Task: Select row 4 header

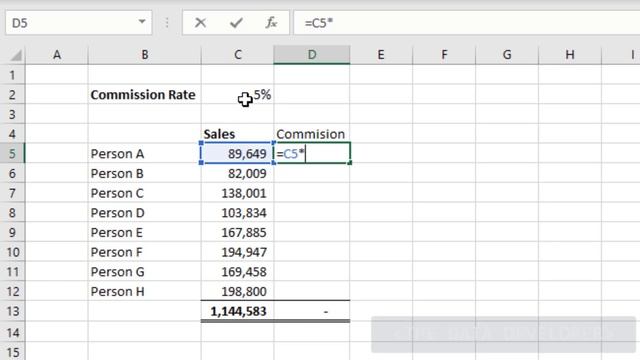Action: click(12, 134)
